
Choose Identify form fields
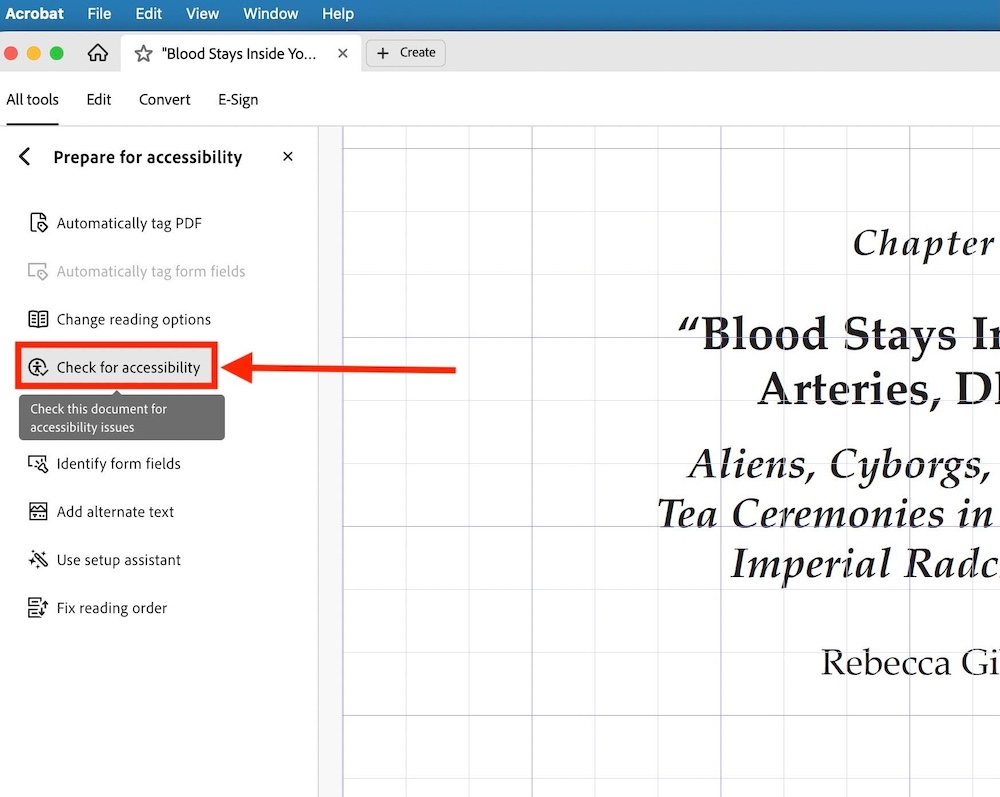tap(119, 464)
